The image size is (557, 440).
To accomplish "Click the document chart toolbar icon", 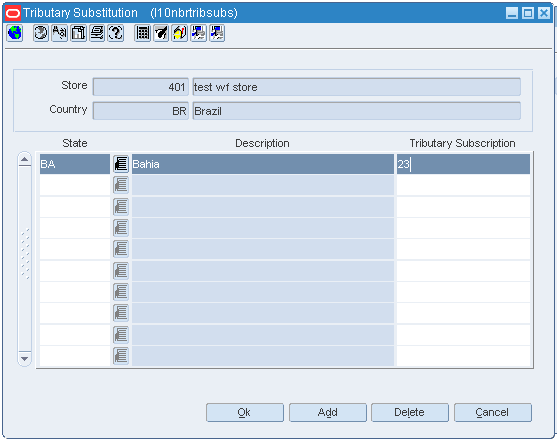I will pyautogui.click(x=78, y=33).
